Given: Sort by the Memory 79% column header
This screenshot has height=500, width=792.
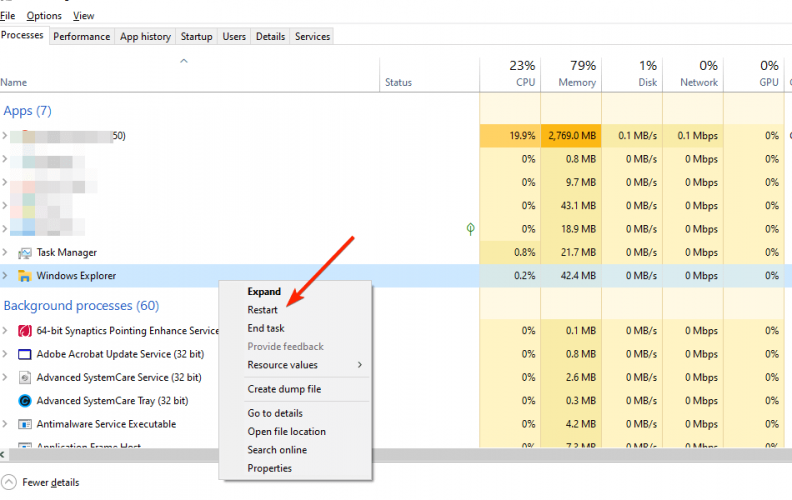Looking at the screenshot, I should [x=571, y=74].
